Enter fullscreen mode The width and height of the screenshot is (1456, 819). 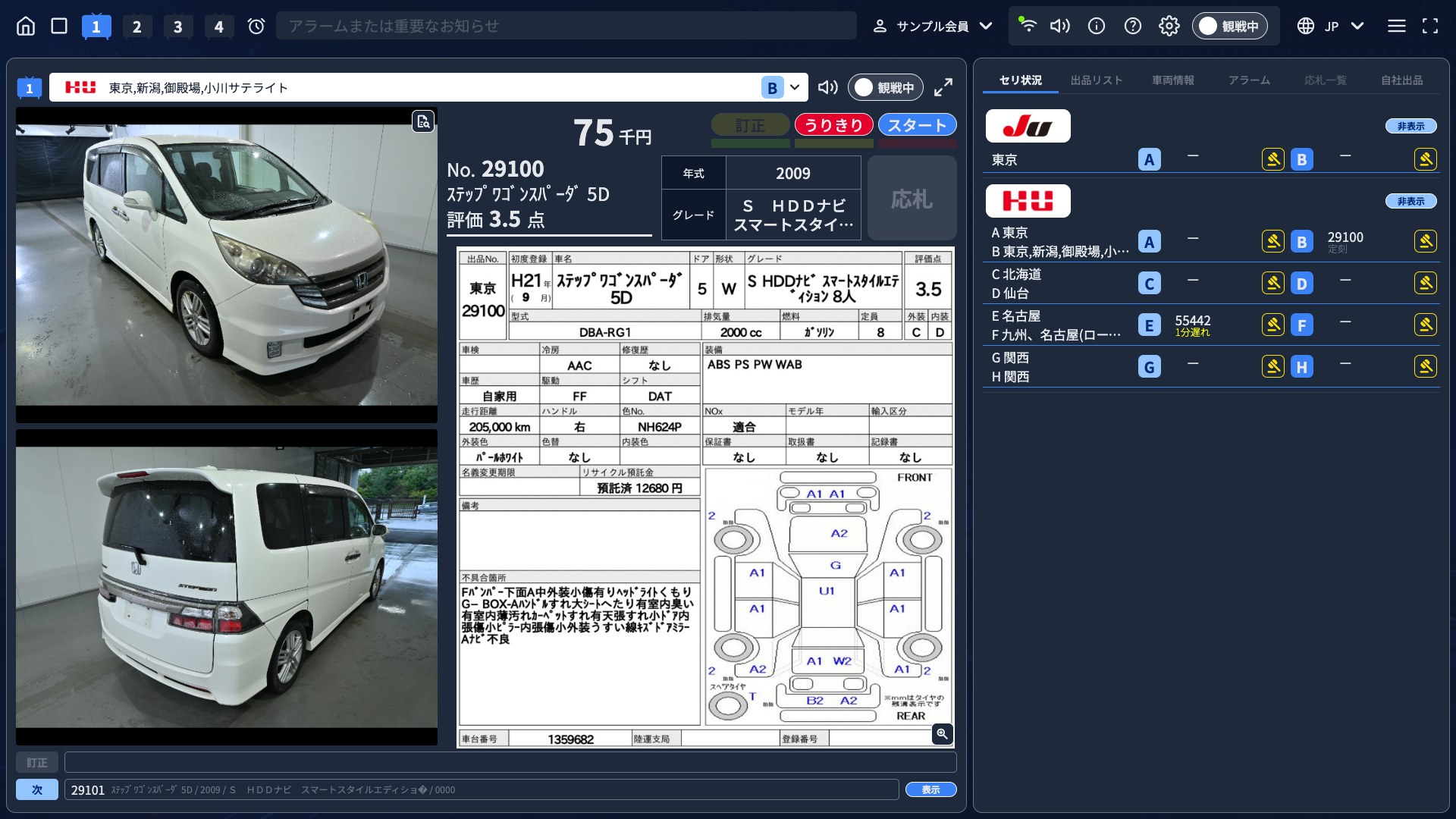coord(1430,27)
